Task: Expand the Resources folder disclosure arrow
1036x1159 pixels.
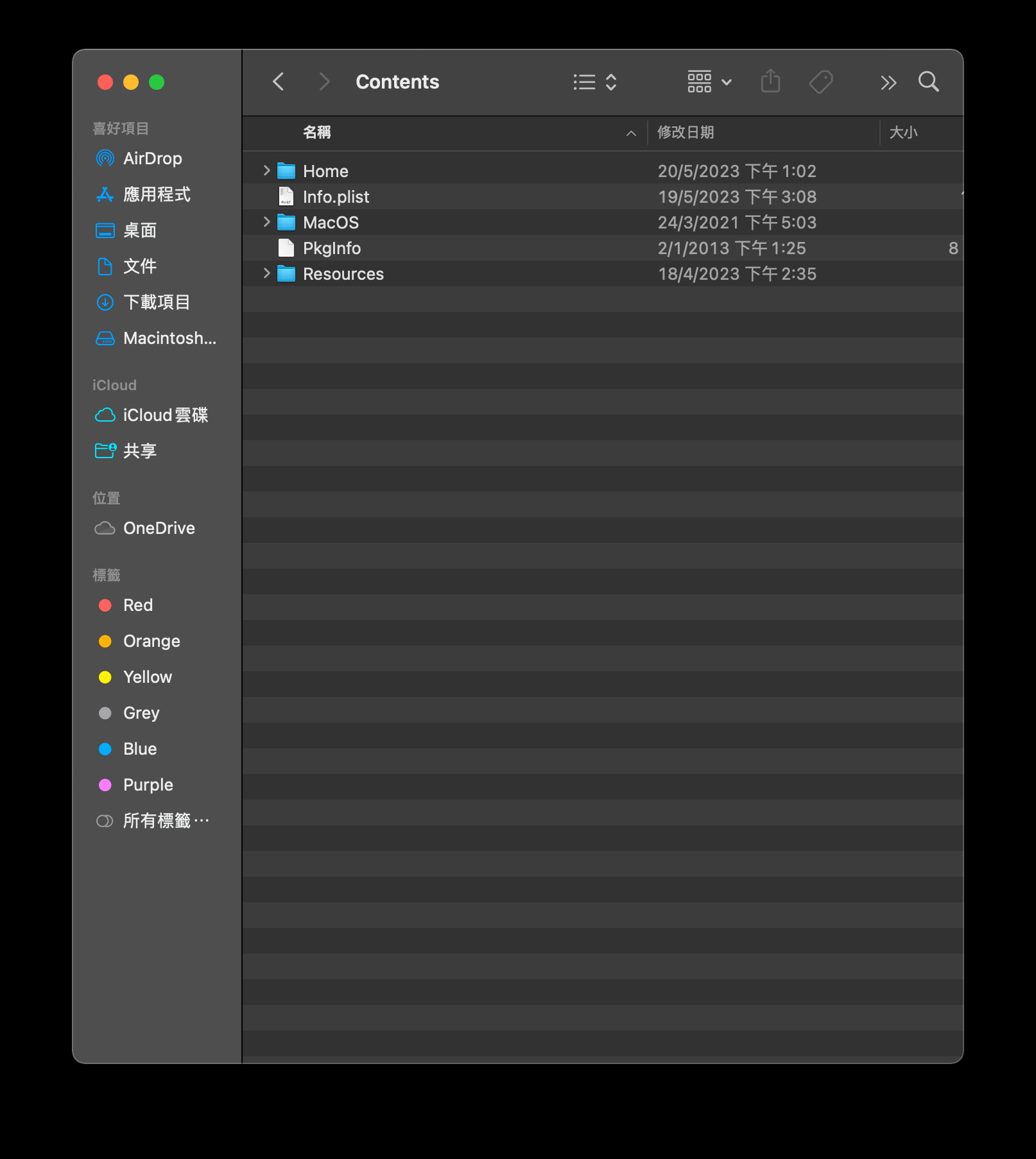Action: pyautogui.click(x=266, y=273)
